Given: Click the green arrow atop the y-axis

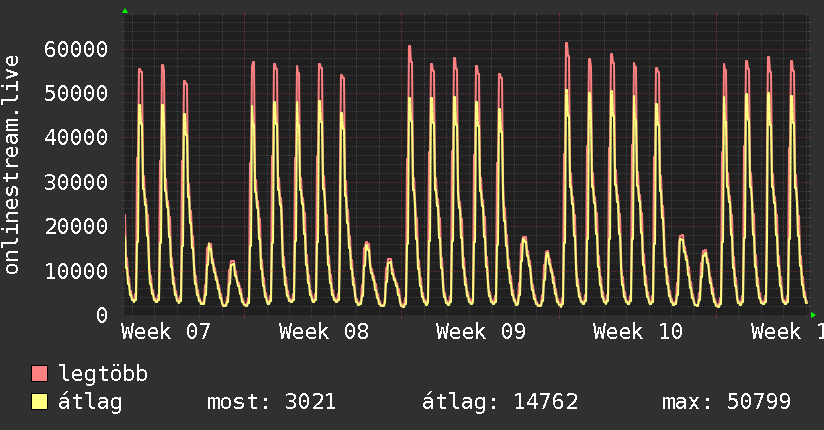Looking at the screenshot, I should coord(125,11).
